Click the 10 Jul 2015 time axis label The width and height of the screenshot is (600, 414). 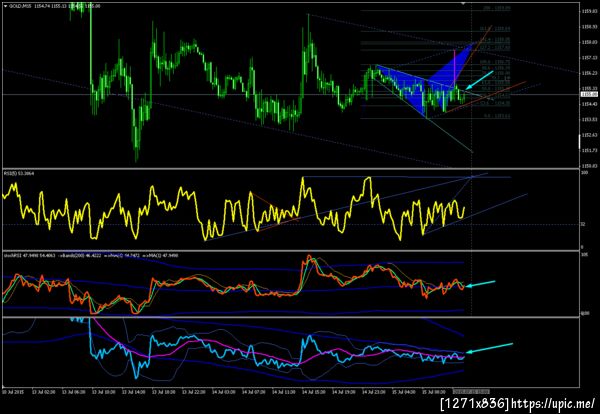pos(11,392)
